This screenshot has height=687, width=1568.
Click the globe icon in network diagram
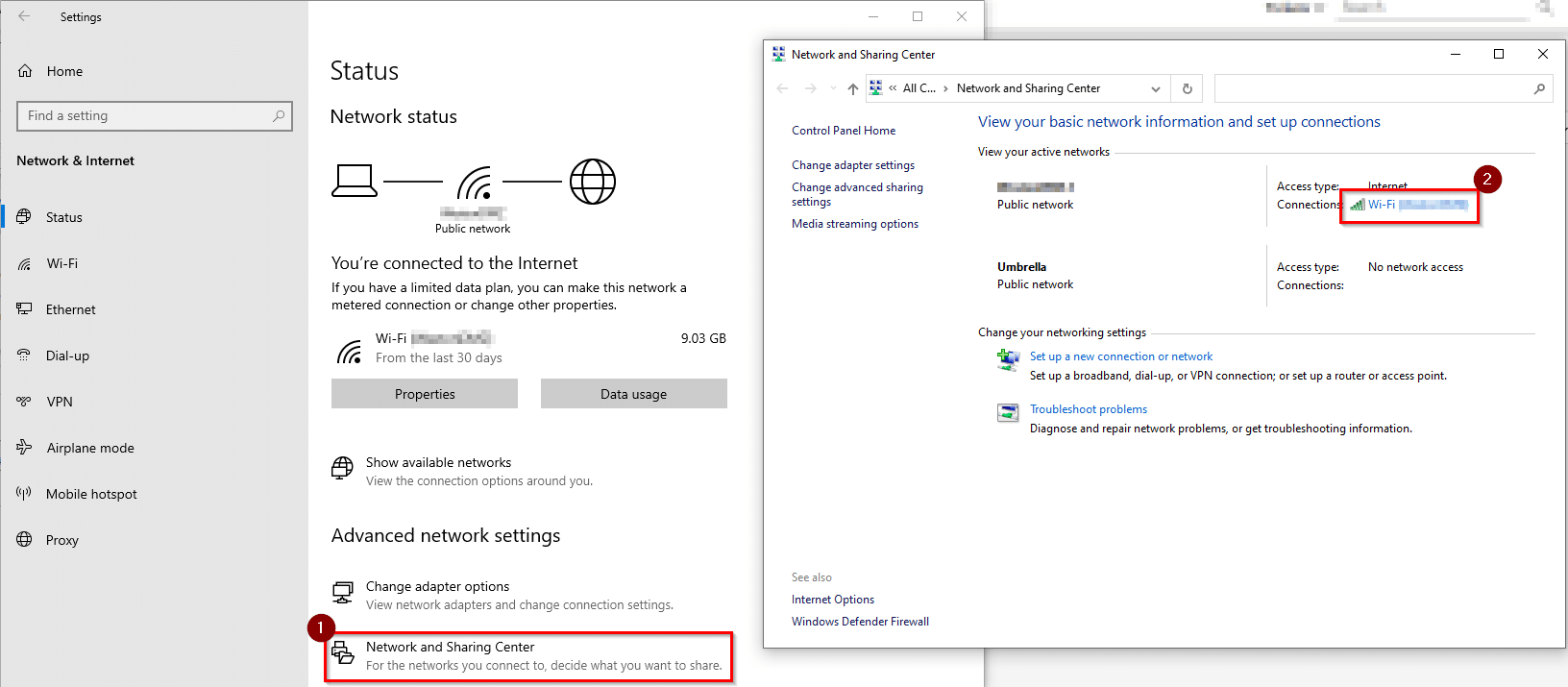(593, 182)
